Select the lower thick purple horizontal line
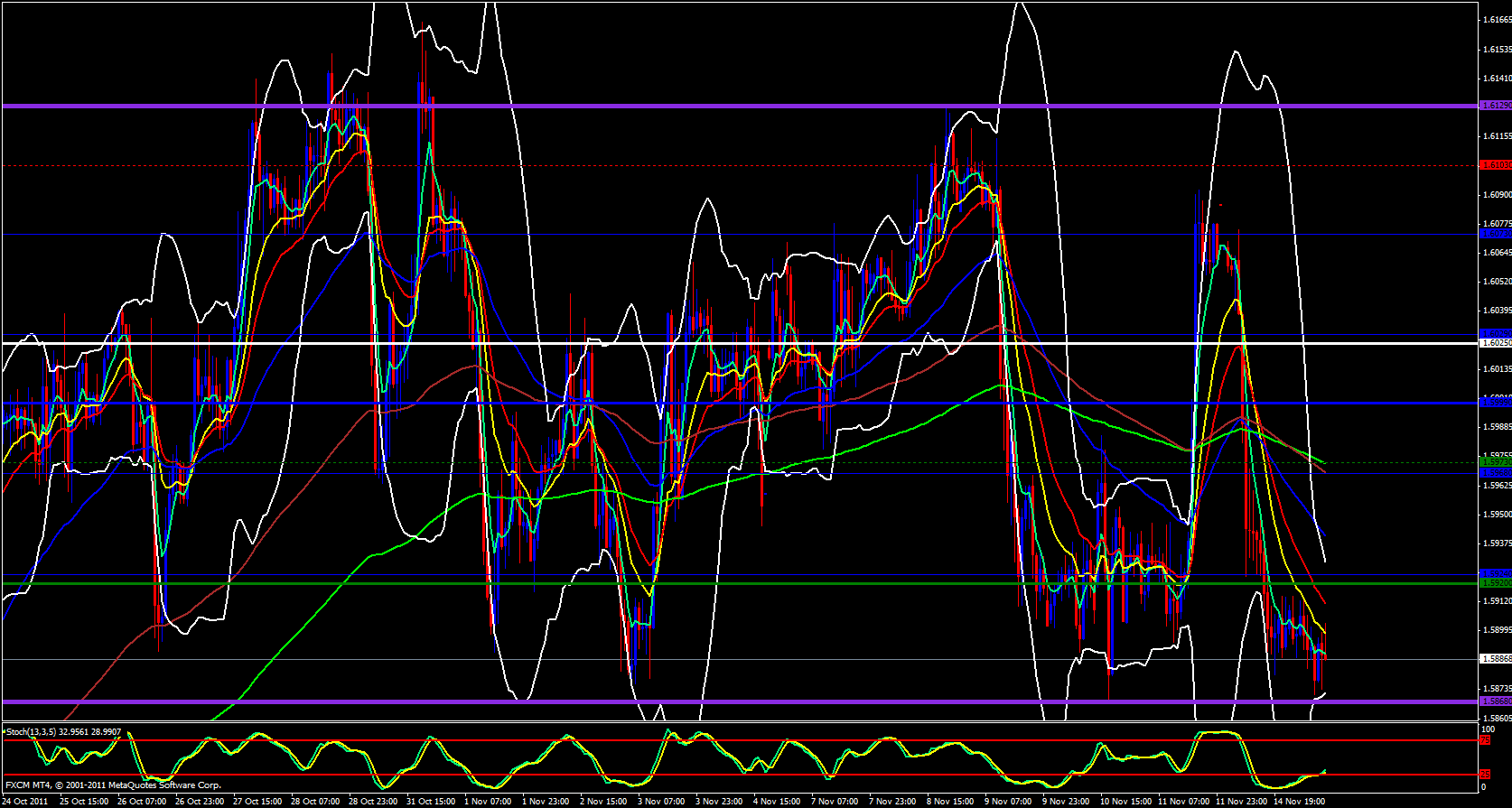1512x808 pixels. pyautogui.click(x=723, y=701)
